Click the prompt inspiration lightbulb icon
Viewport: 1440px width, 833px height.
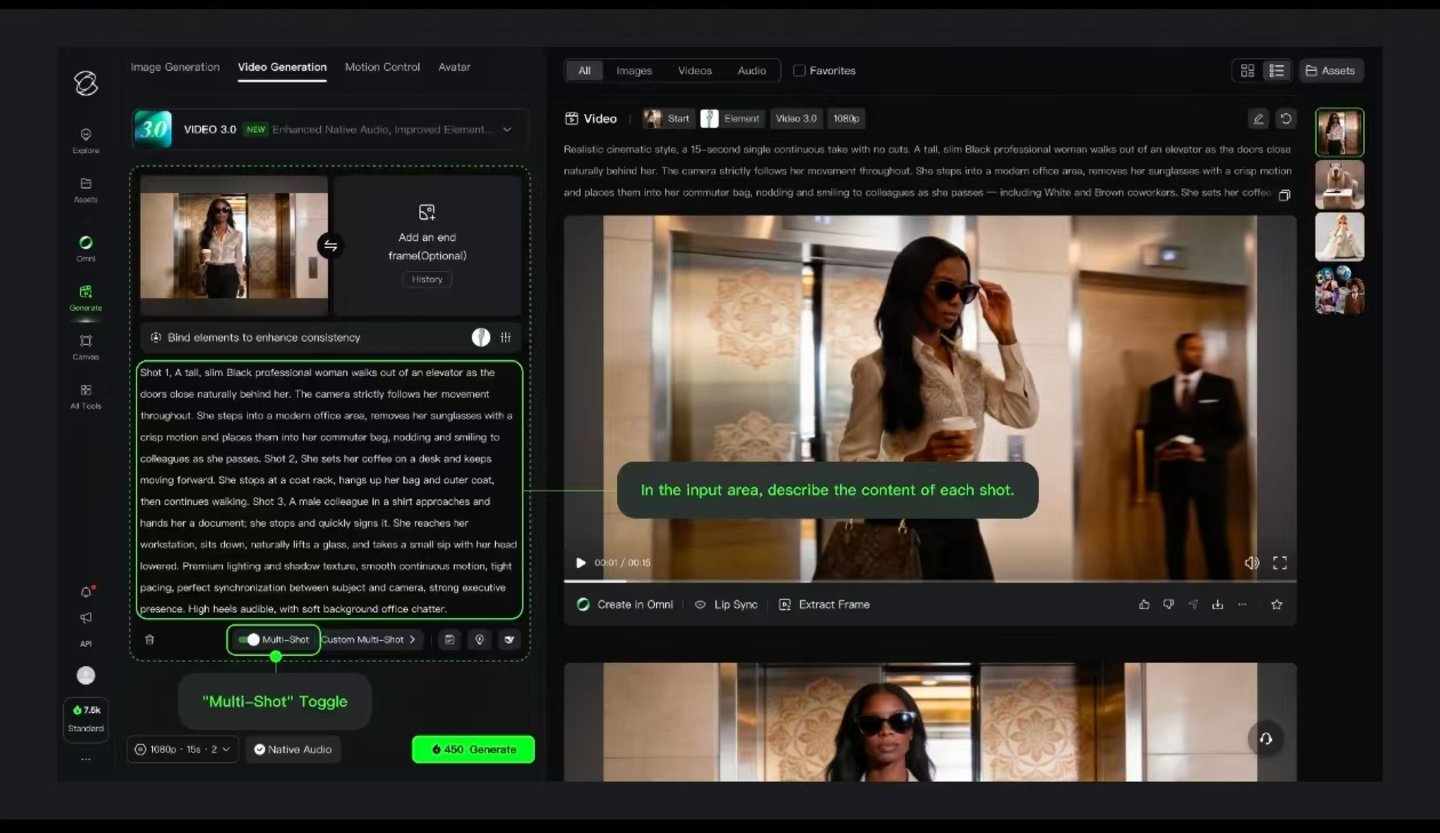479,640
